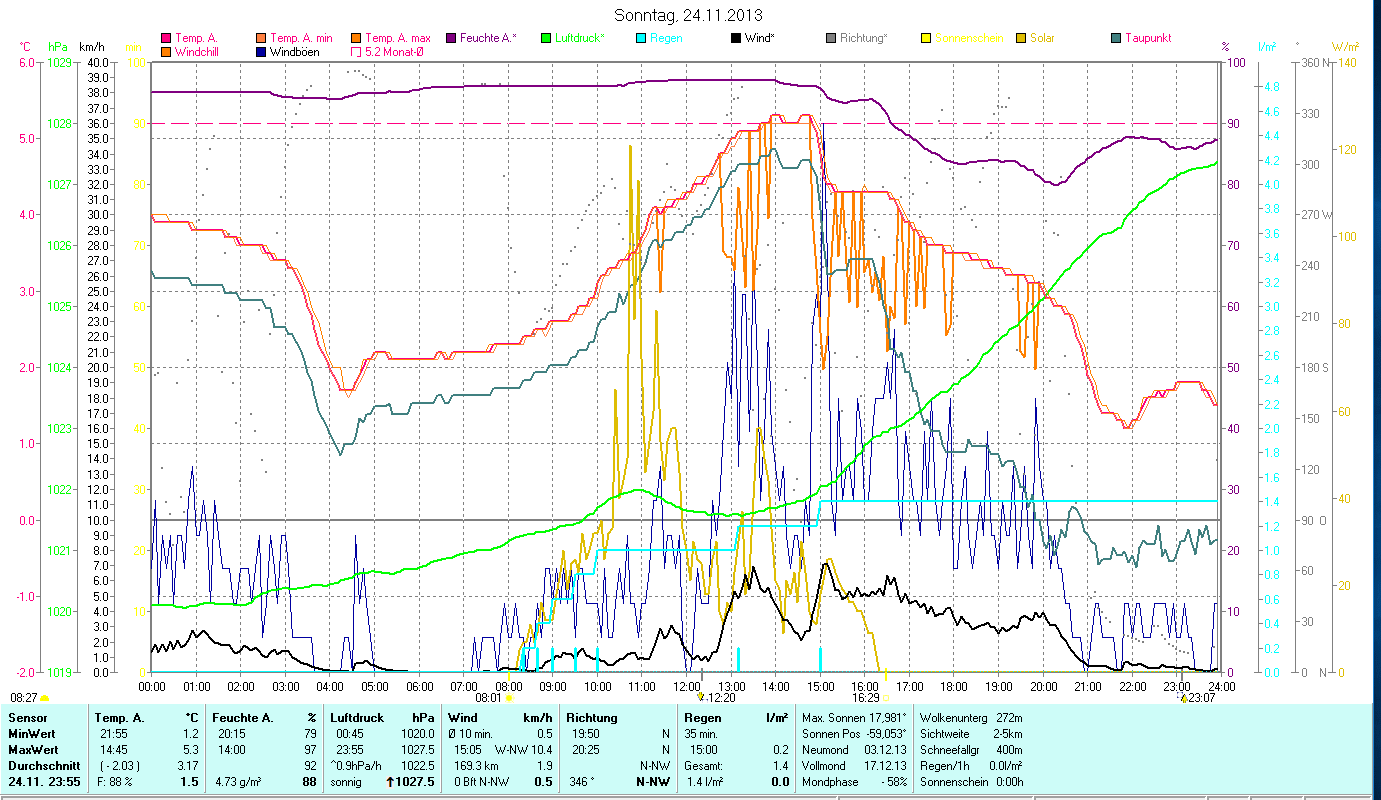This screenshot has height=800, width=1381.
Task: Click the black Wind* legend square
Action: pos(736,39)
